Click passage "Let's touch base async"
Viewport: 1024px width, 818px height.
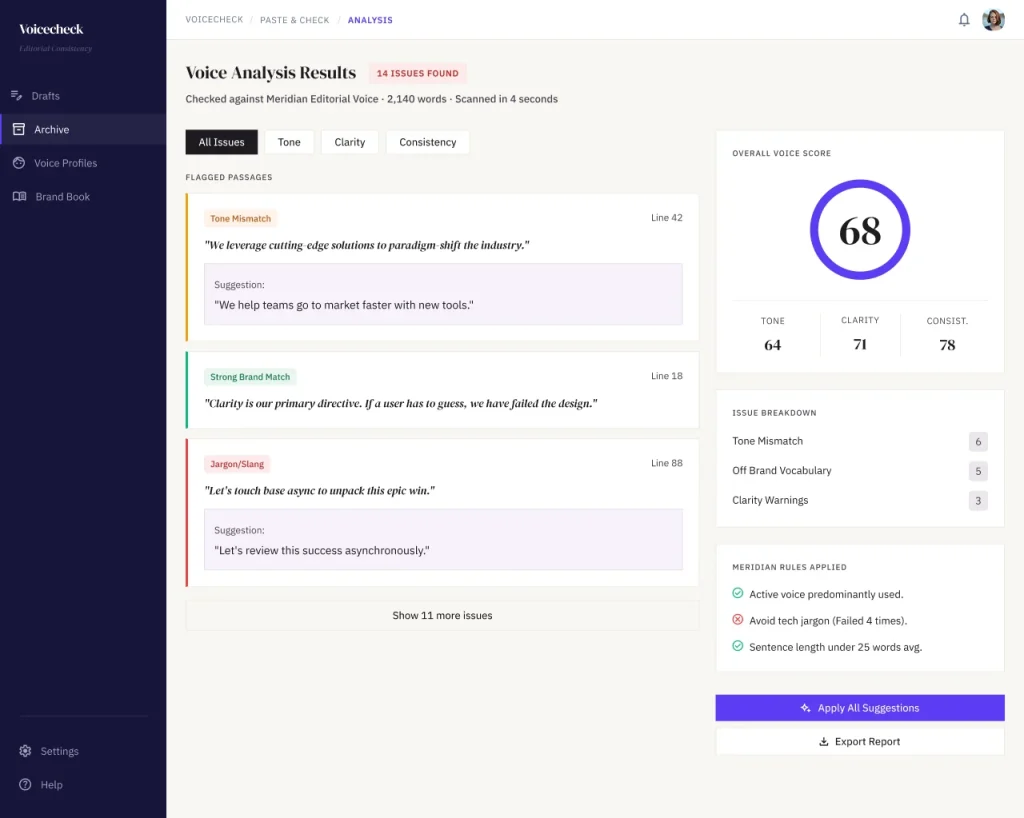tap(319, 490)
